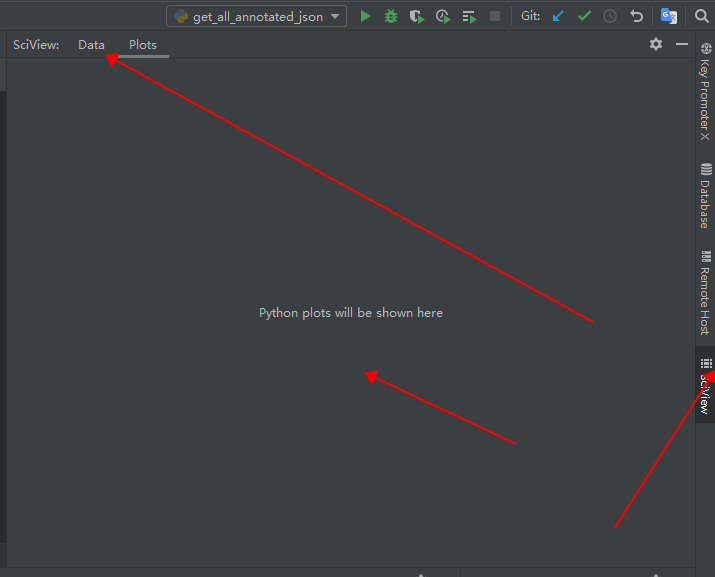Run get_all_annotated_json with the green play icon
The height and width of the screenshot is (577, 715).
point(365,16)
